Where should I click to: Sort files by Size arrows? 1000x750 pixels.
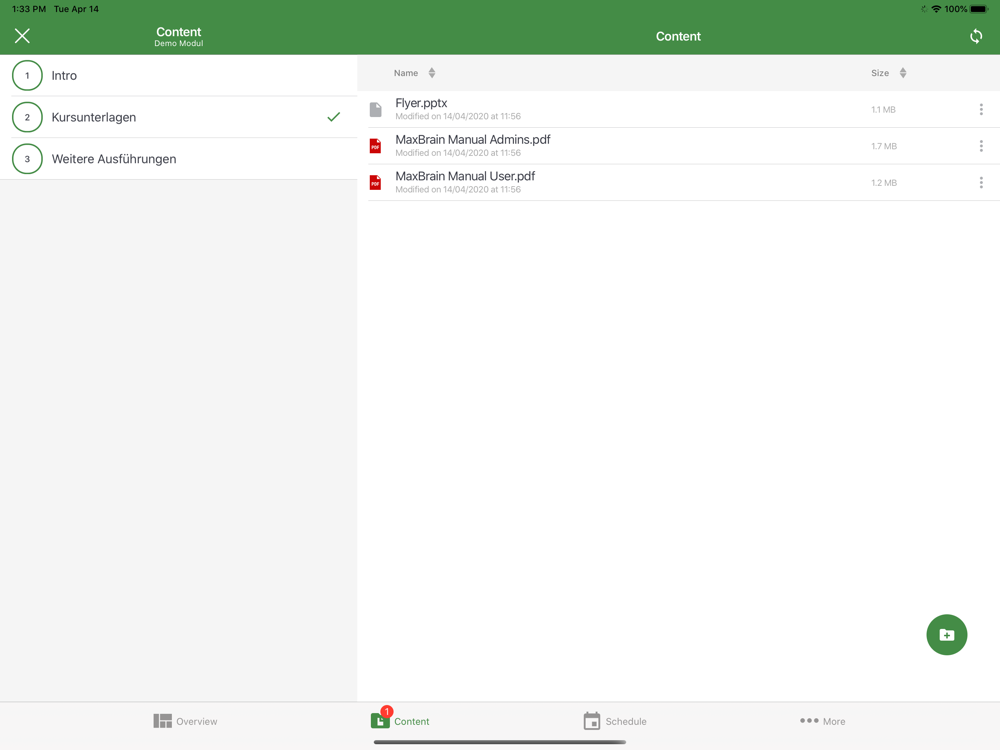(903, 73)
